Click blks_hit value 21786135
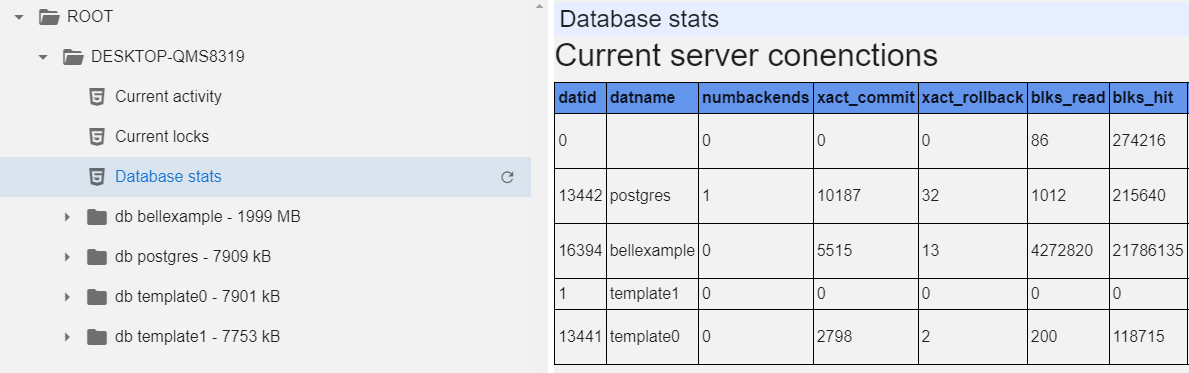1189x373 pixels. [x=1148, y=250]
